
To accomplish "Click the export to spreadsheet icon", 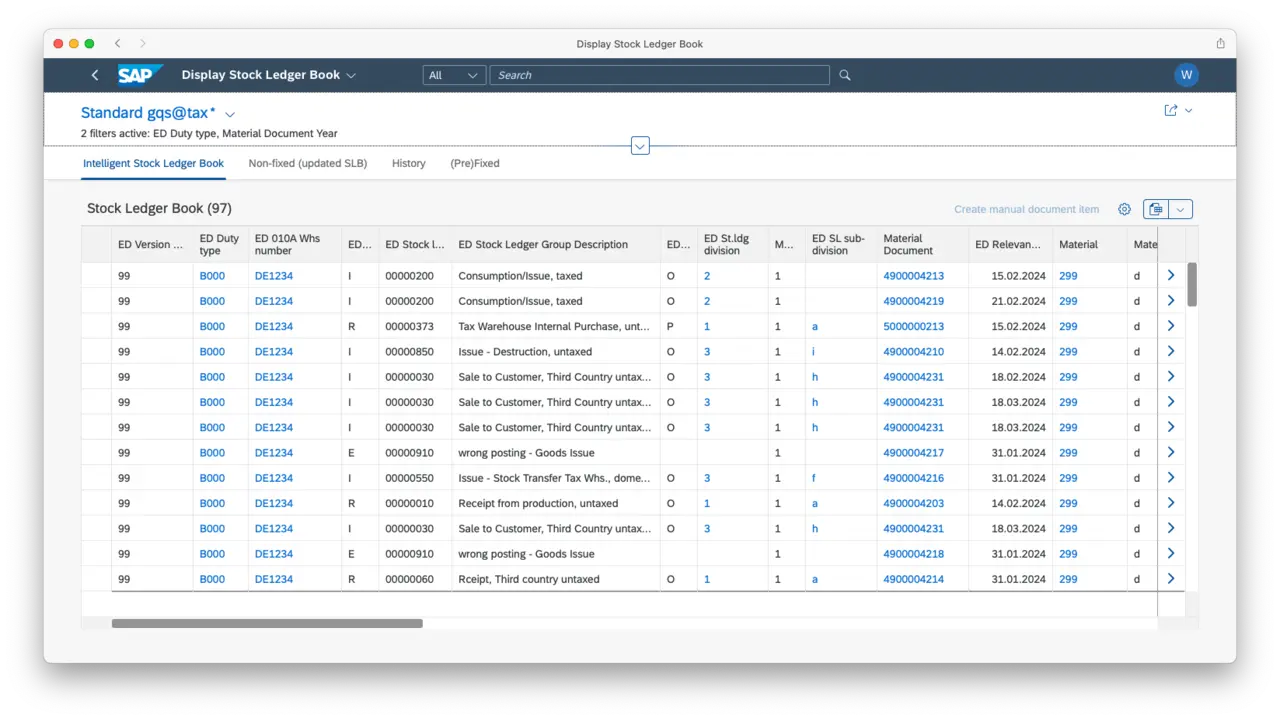I will click(1155, 209).
